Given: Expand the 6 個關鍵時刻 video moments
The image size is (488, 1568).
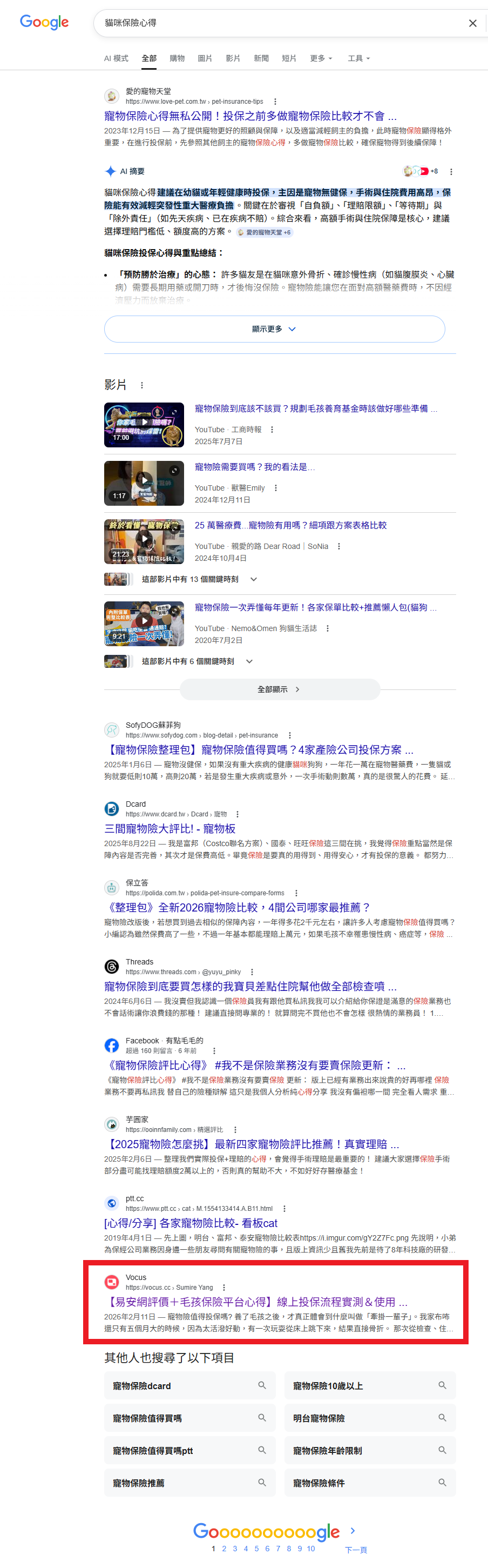Looking at the screenshot, I should tap(249, 661).
